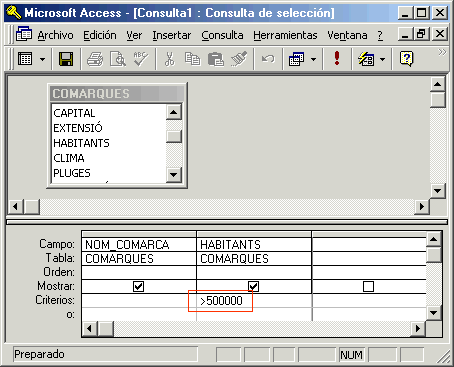Open the View datasheet toolbar button
The width and height of the screenshot is (454, 367).
(25, 59)
